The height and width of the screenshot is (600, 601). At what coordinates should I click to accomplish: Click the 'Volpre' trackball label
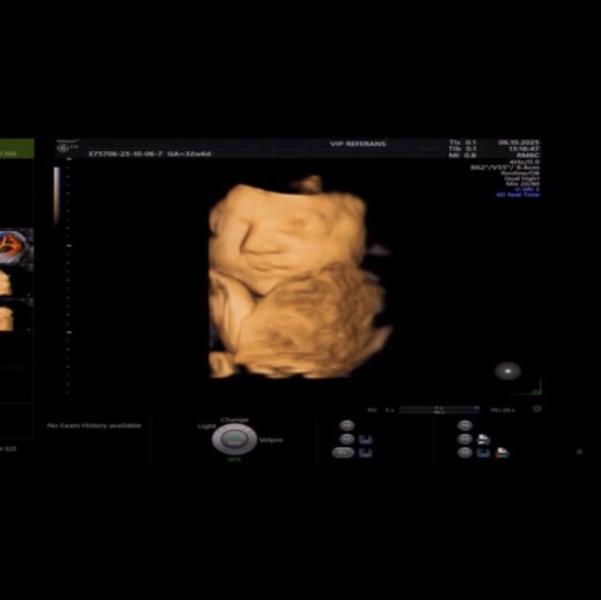(x=271, y=440)
